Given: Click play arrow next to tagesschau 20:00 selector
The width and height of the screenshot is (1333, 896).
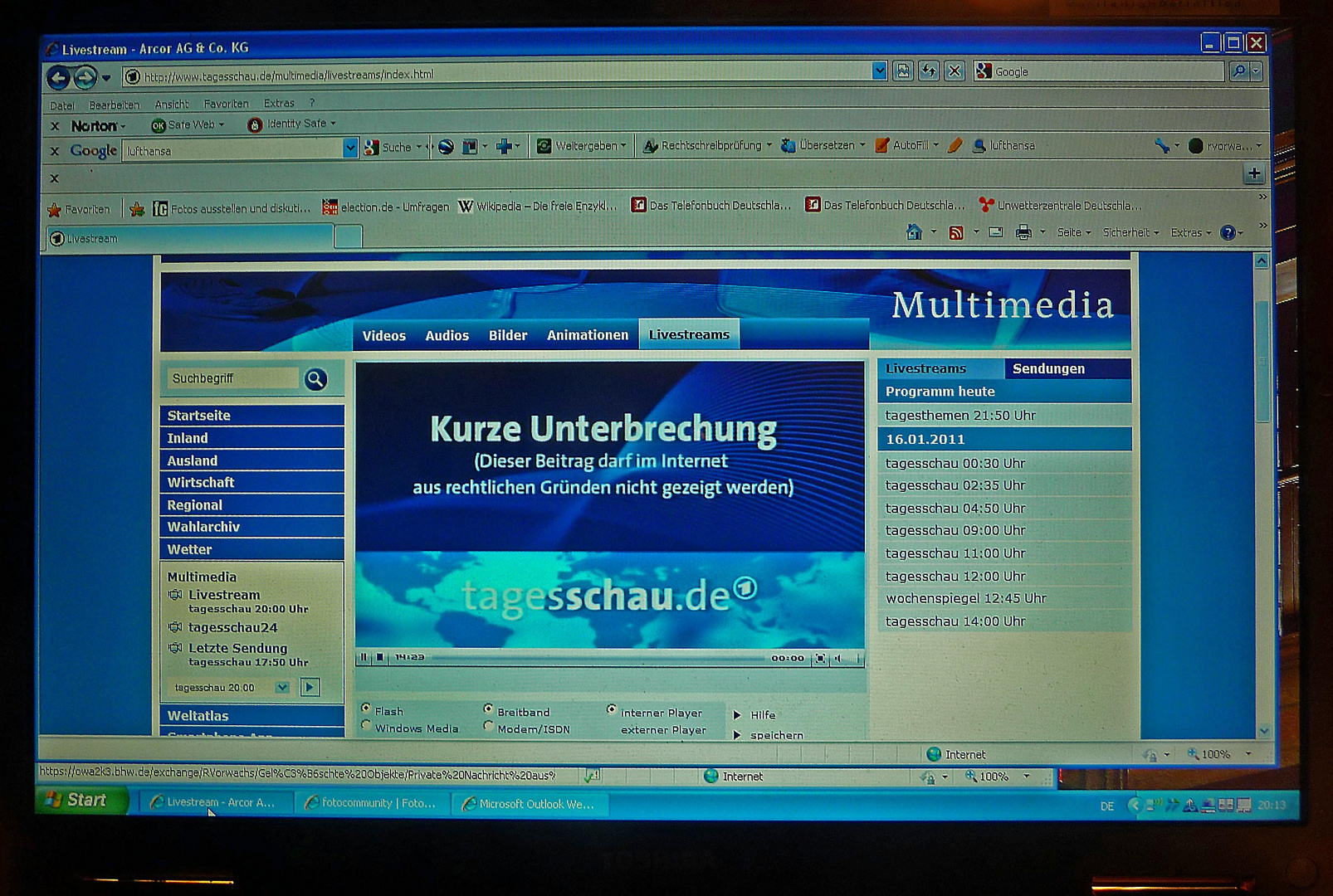Looking at the screenshot, I should pos(310,687).
